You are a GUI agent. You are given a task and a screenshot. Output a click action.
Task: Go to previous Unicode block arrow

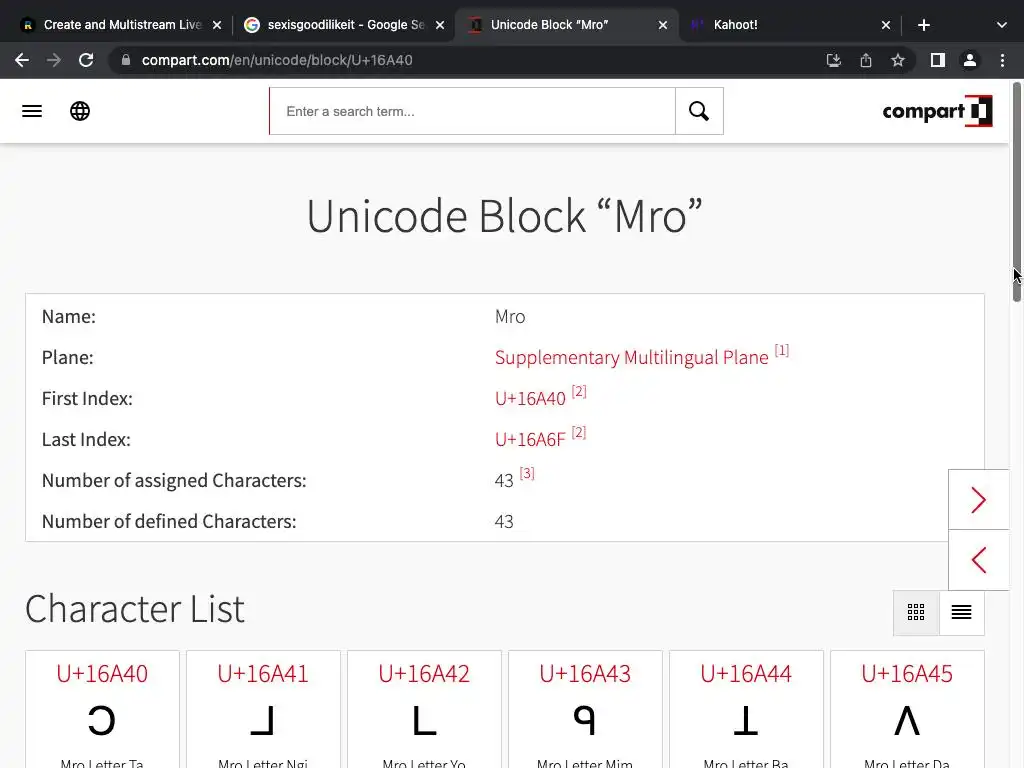[x=978, y=560]
